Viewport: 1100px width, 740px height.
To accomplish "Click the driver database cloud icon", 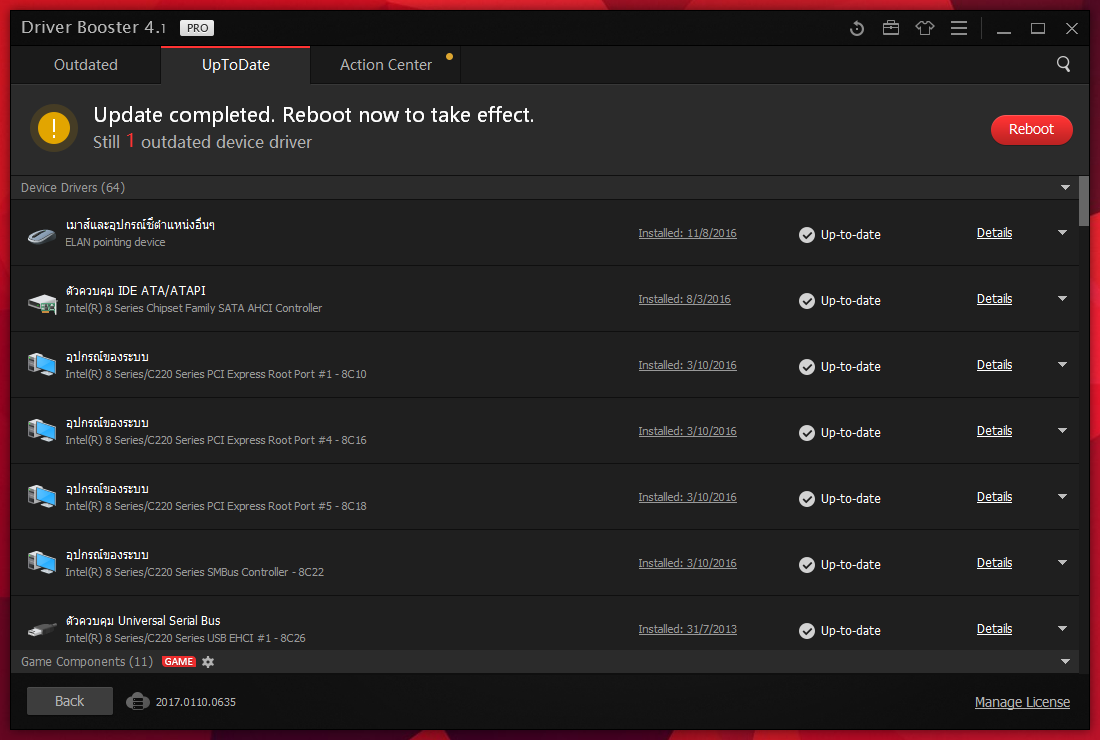I will 137,701.
